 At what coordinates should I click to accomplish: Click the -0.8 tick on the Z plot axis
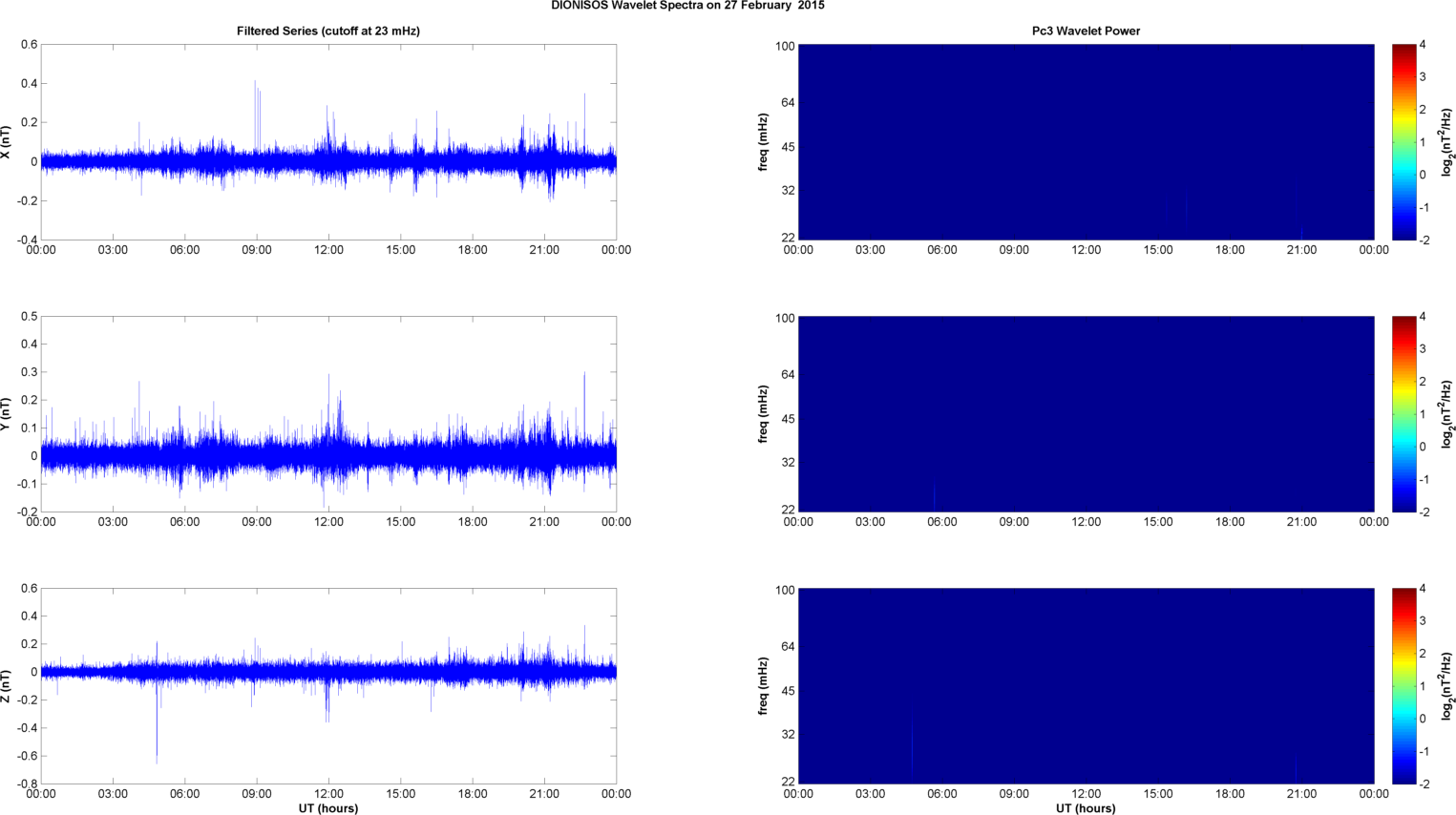(x=28, y=784)
